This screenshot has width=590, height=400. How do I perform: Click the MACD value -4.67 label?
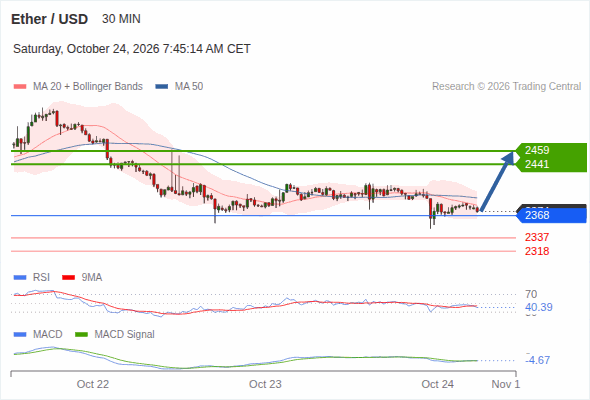538,360
